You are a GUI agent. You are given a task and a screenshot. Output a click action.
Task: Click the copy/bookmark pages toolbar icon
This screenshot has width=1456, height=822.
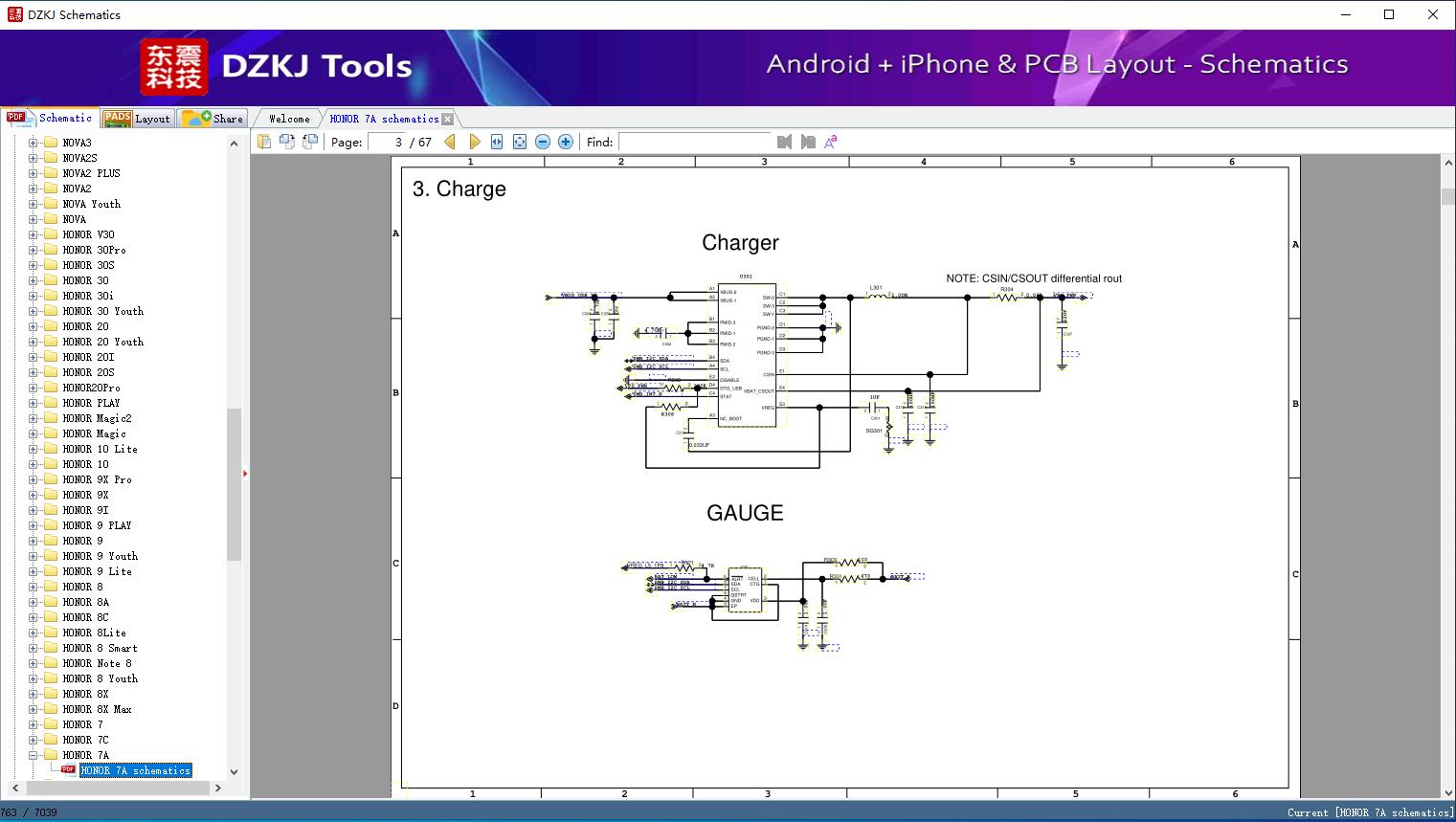(264, 142)
